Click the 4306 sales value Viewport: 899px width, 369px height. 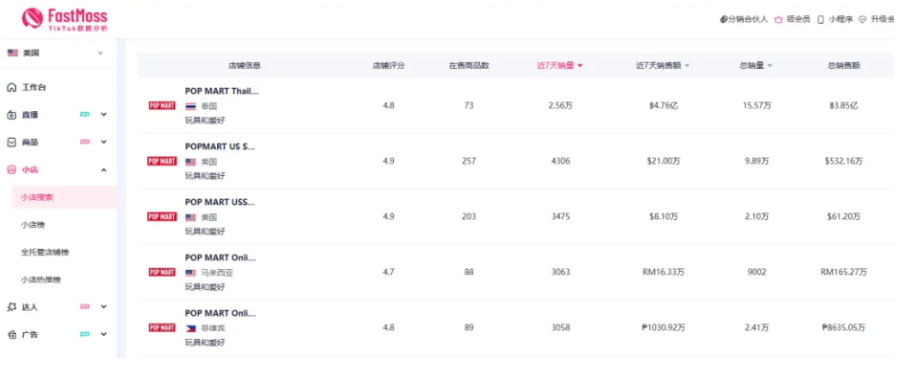[560, 161]
